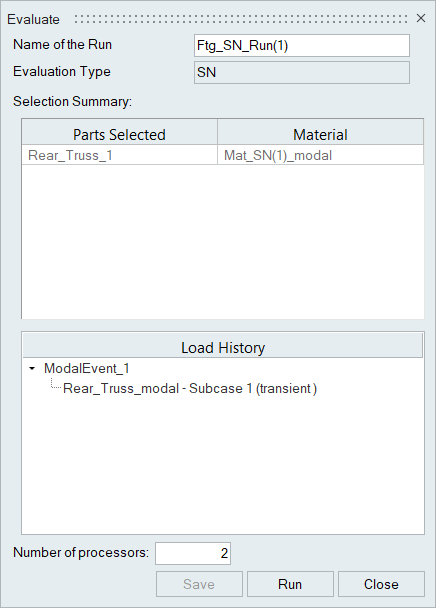436x608 pixels.
Task: Select ModalEvent_1 in Load History
Action: [87, 368]
